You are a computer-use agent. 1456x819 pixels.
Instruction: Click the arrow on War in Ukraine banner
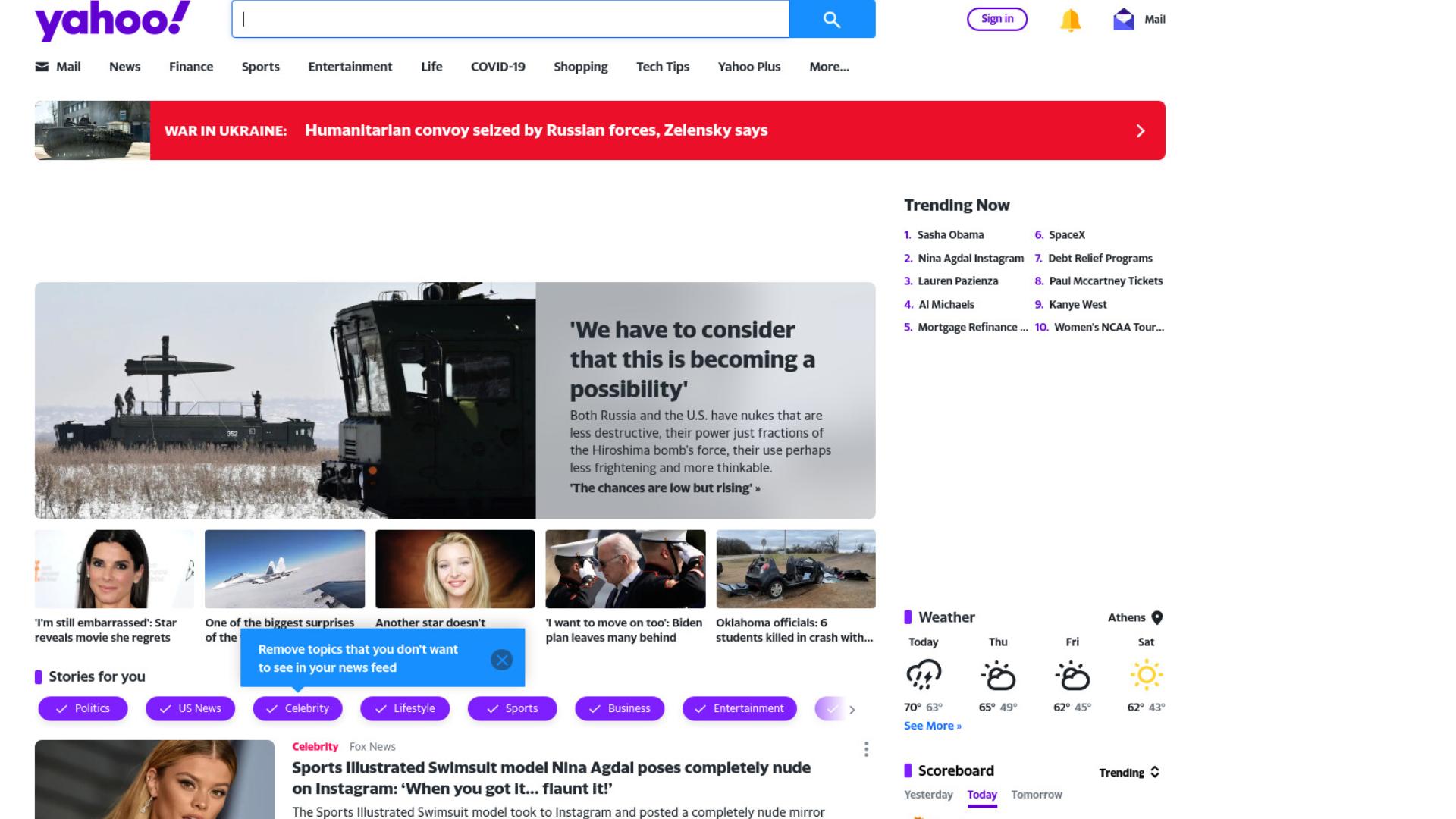[x=1141, y=130]
